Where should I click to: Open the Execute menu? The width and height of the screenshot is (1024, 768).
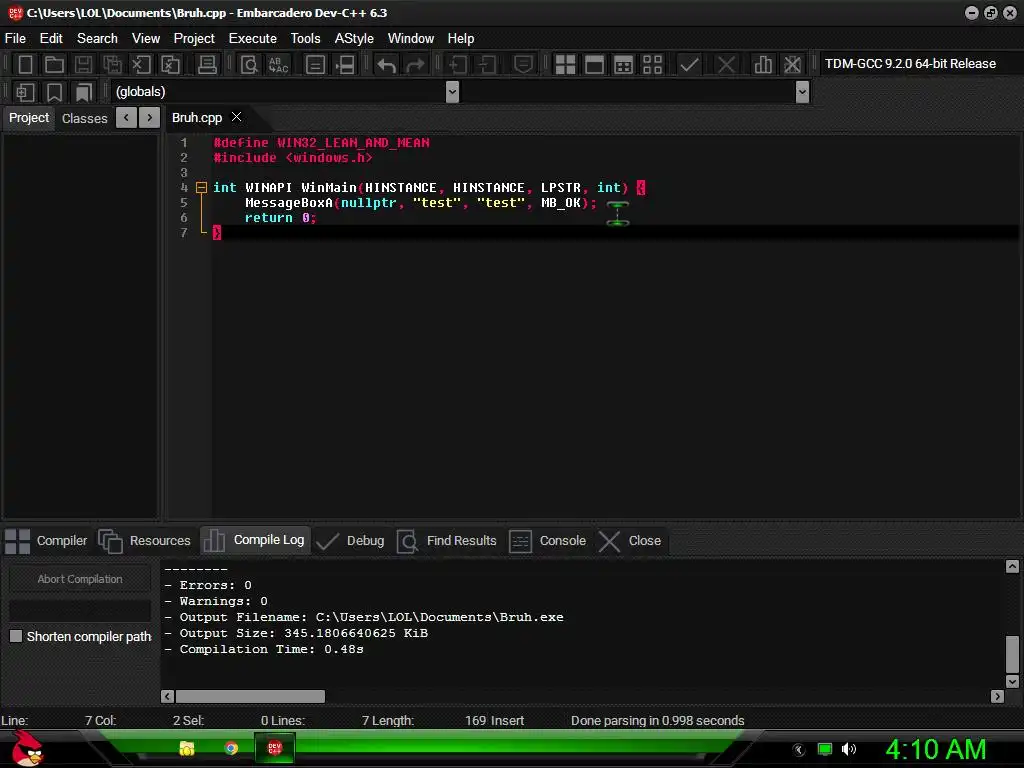tap(253, 39)
